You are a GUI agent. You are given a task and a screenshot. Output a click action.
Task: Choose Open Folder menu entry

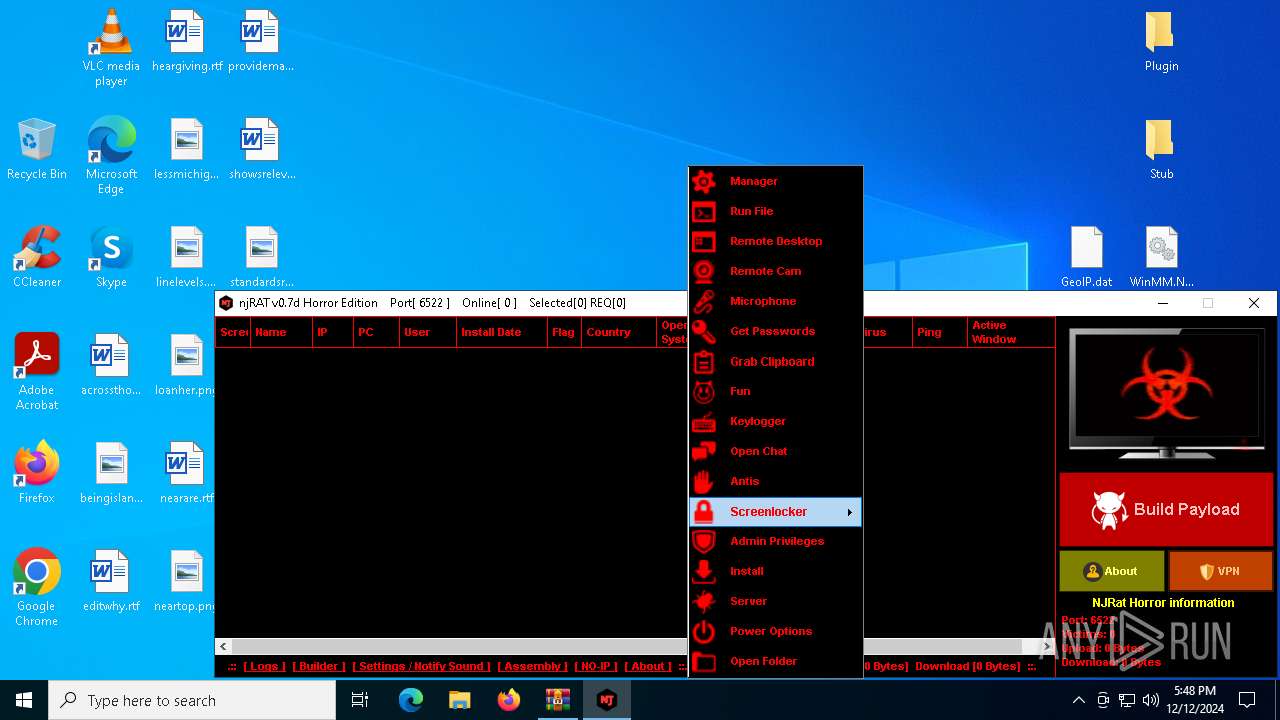(x=775, y=661)
